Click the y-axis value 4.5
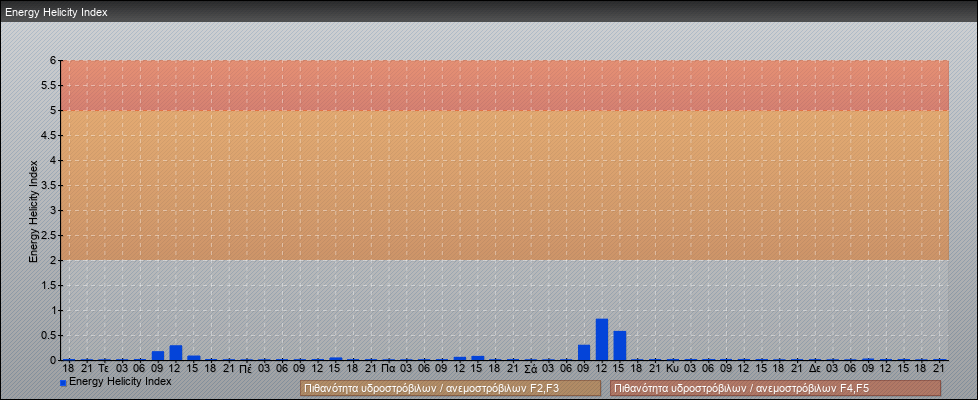Image resolution: width=978 pixels, height=400 pixels. (50, 135)
